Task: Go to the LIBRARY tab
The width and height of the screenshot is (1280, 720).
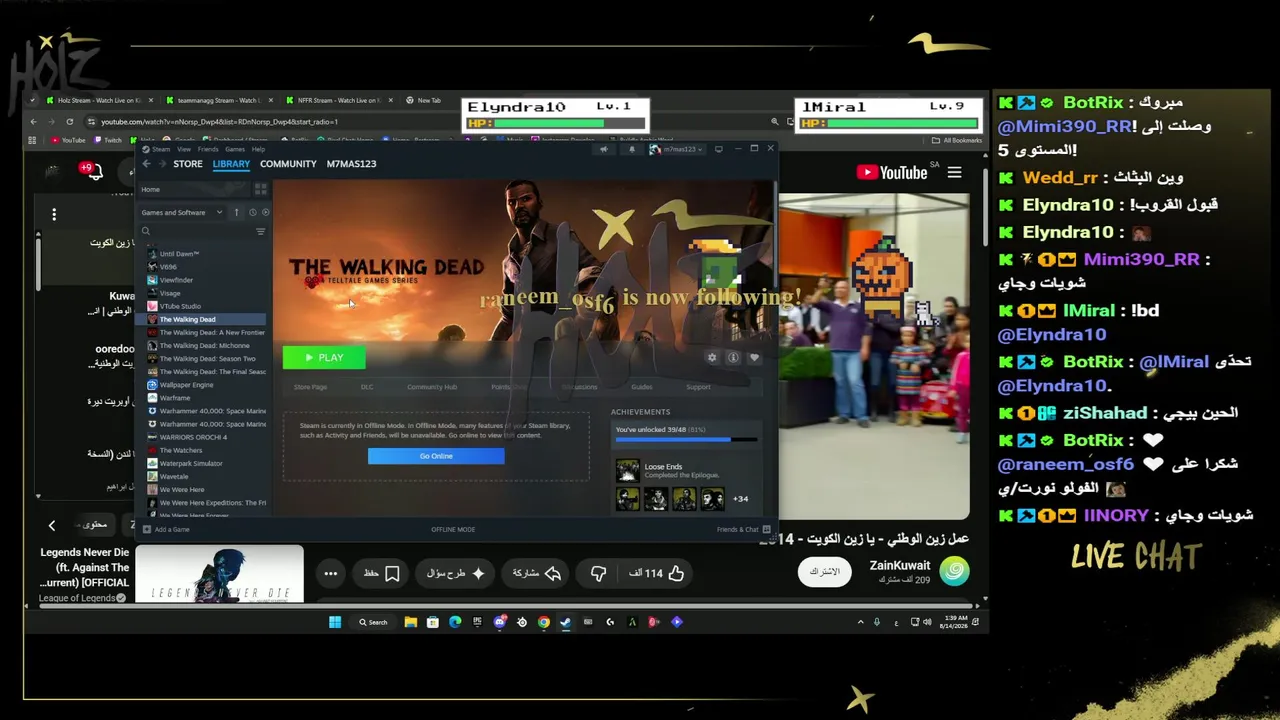Action: (231, 164)
